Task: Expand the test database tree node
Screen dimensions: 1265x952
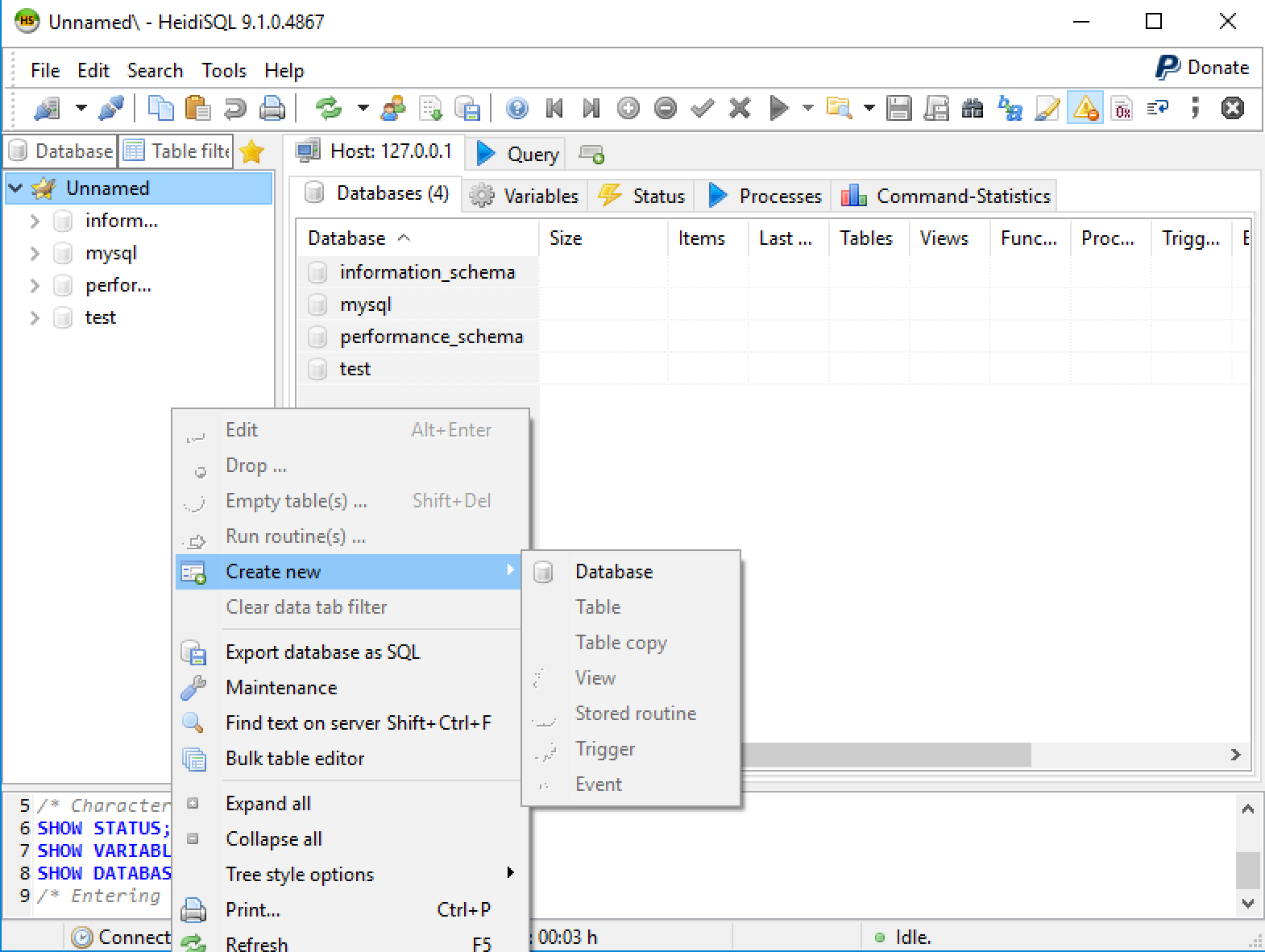Action: coord(35,317)
